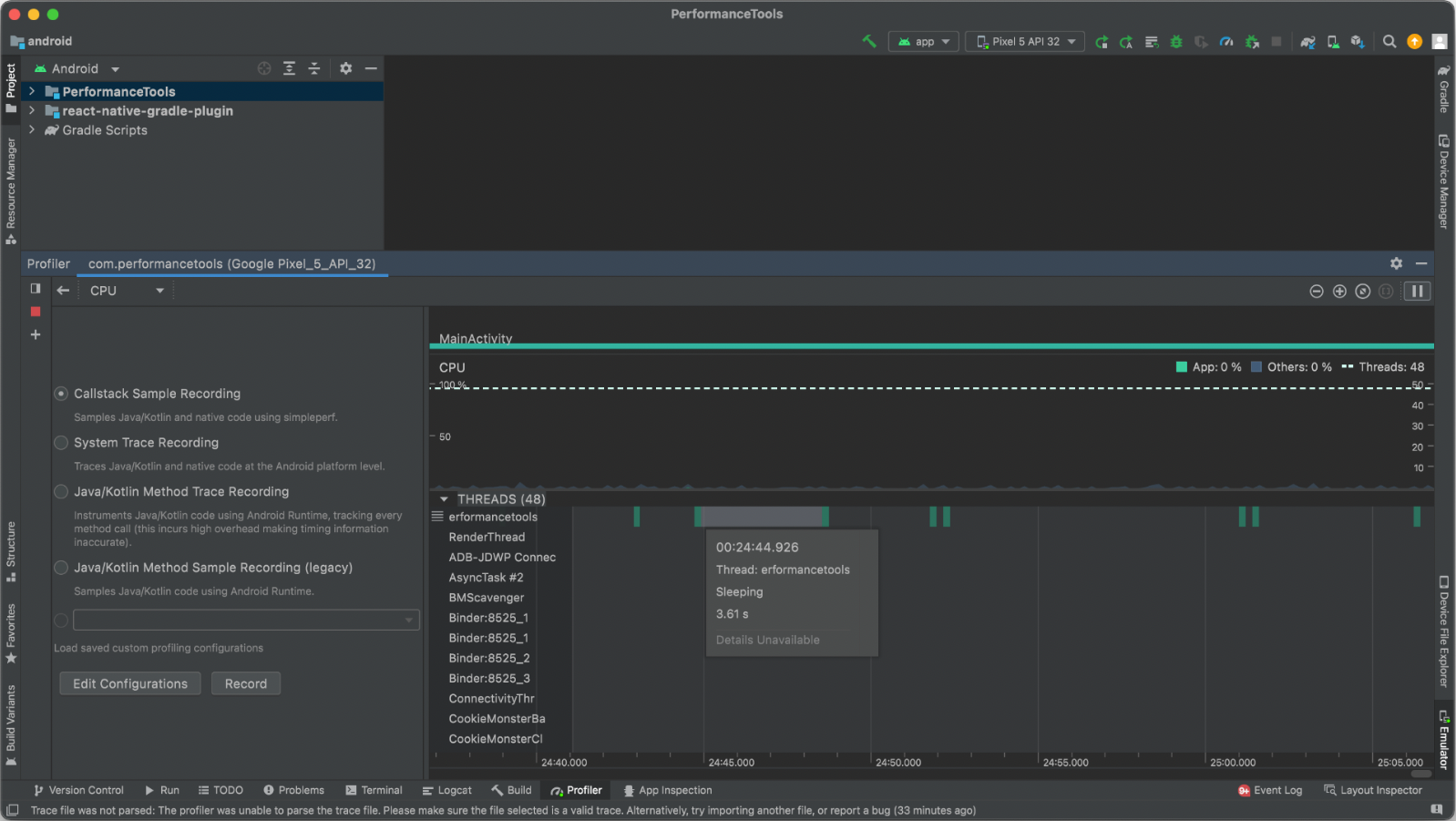Image resolution: width=1456 pixels, height=821 pixels.
Task: Expand the PerformanceTools module node
Action: click(32, 91)
